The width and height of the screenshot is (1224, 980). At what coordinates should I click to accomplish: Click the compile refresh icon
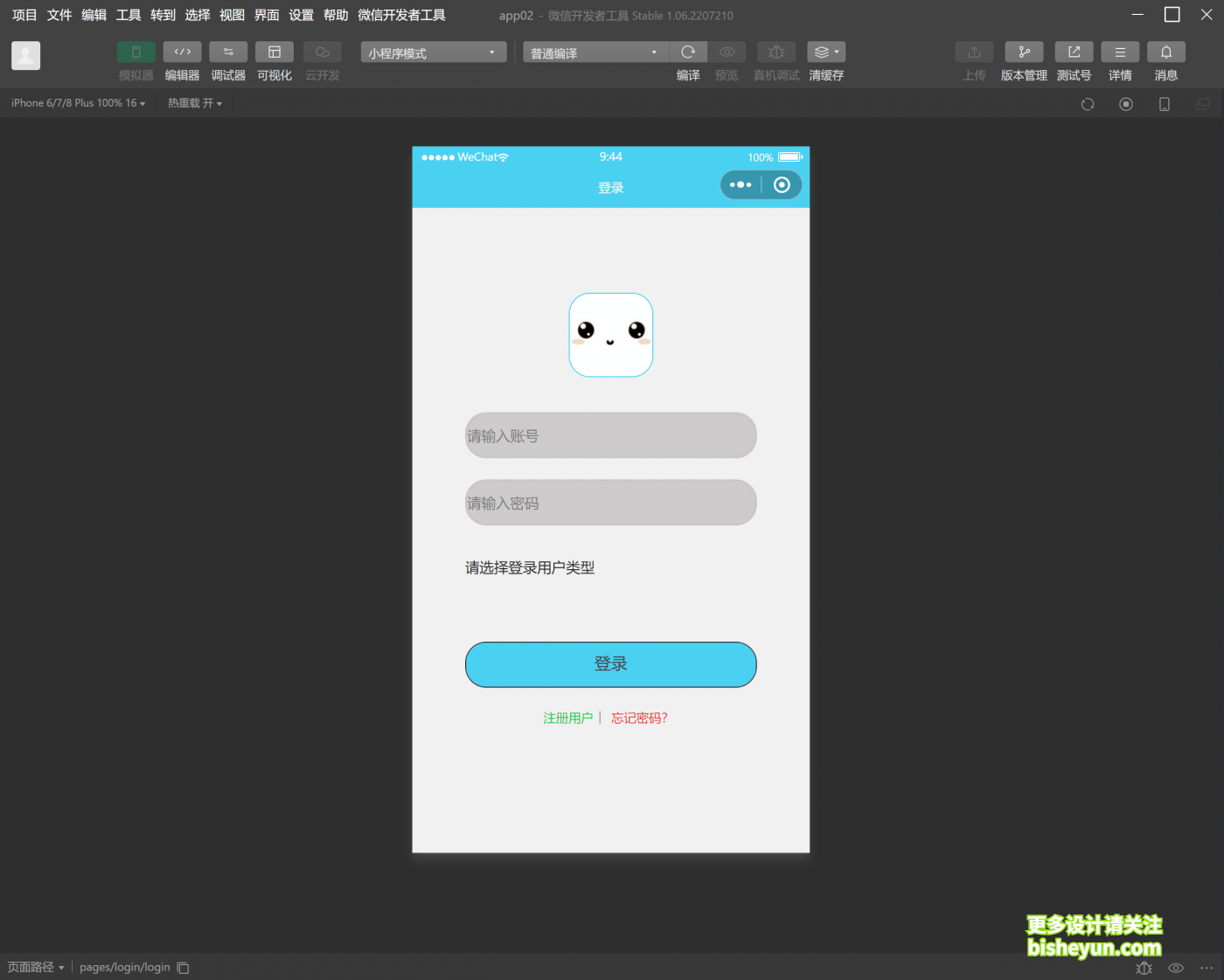[688, 52]
